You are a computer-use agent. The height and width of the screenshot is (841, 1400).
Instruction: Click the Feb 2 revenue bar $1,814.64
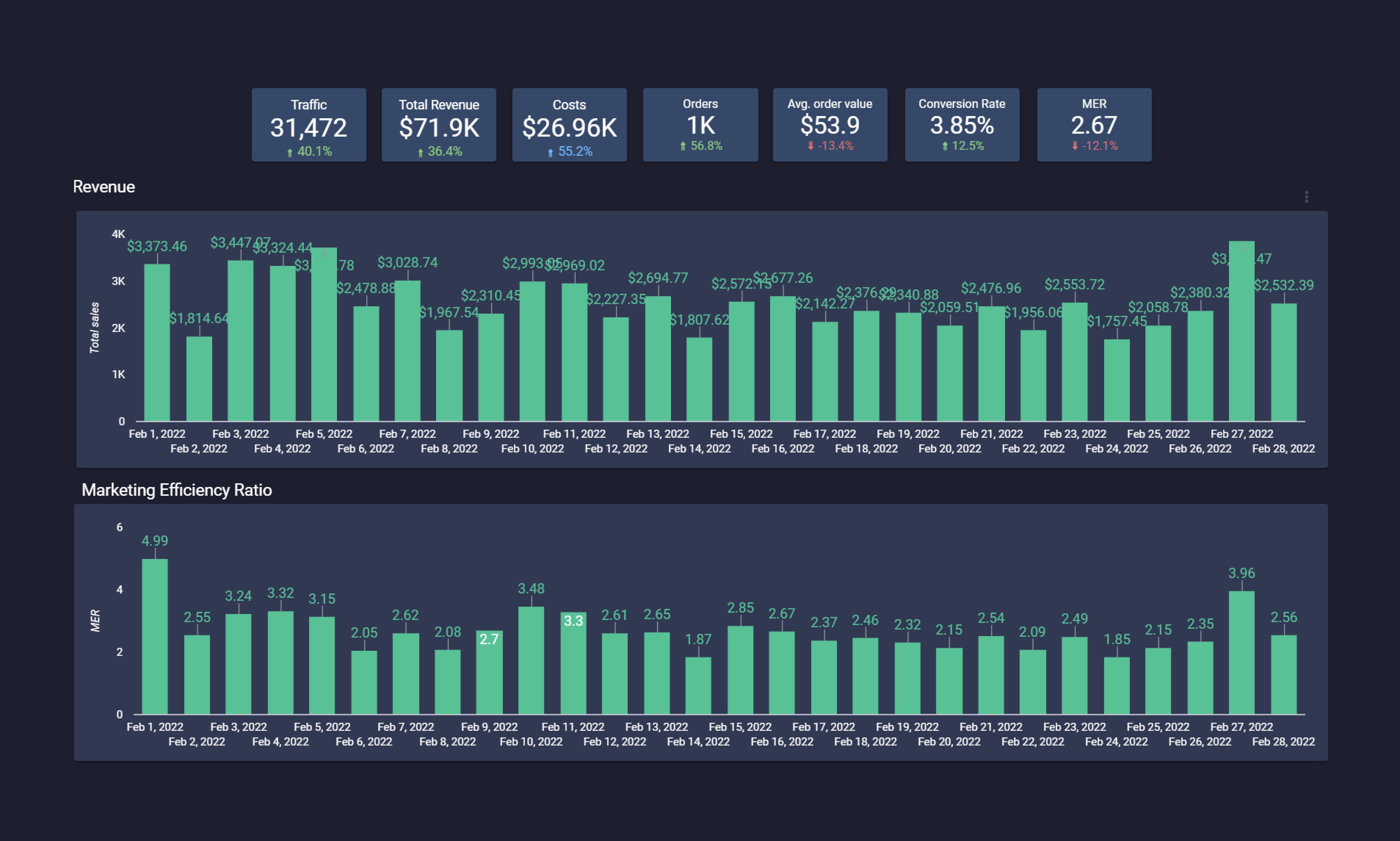pos(199,379)
